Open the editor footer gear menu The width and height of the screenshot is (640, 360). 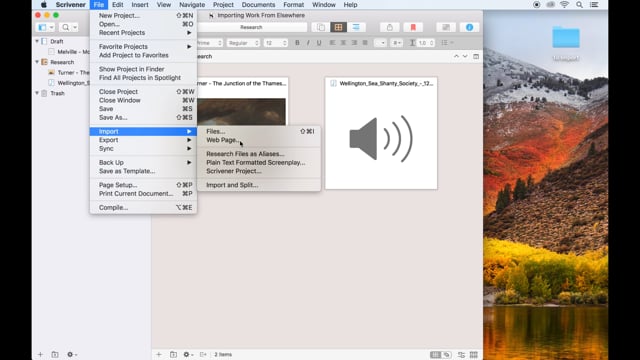pos(188,354)
